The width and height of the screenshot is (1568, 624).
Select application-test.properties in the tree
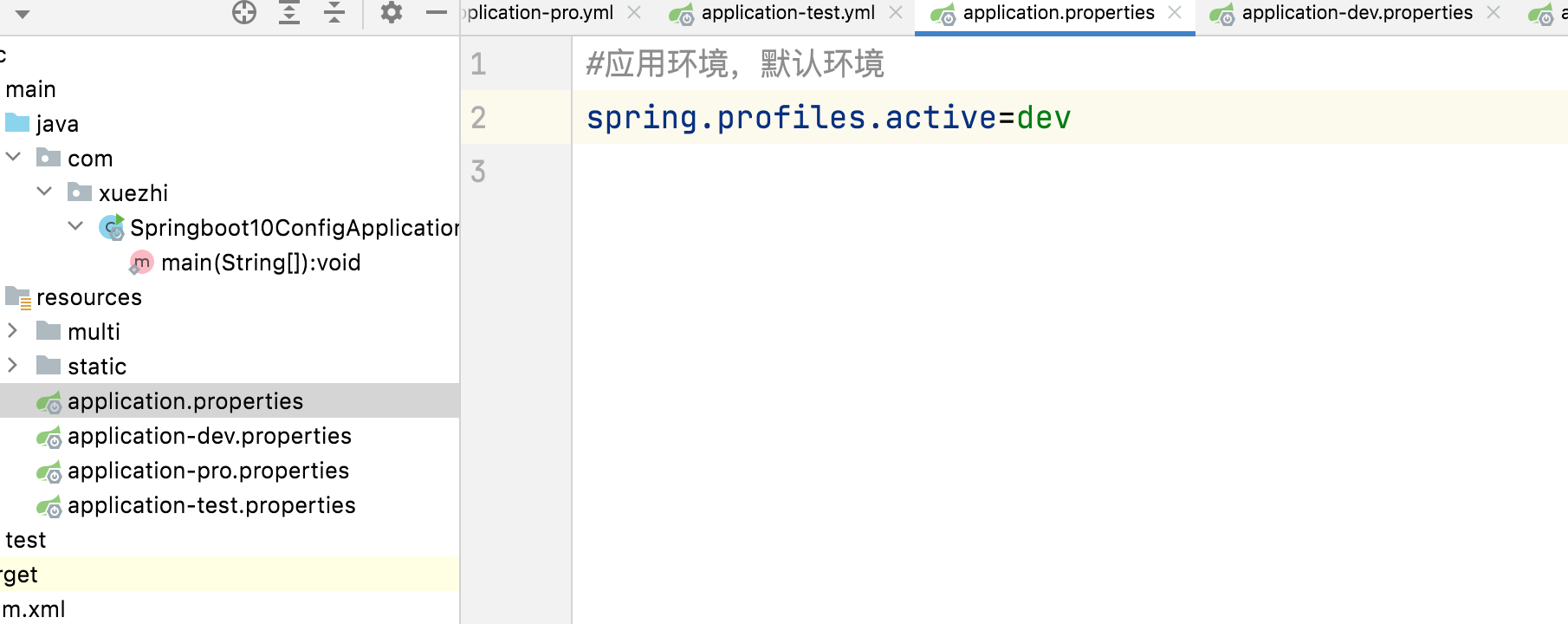coord(211,505)
